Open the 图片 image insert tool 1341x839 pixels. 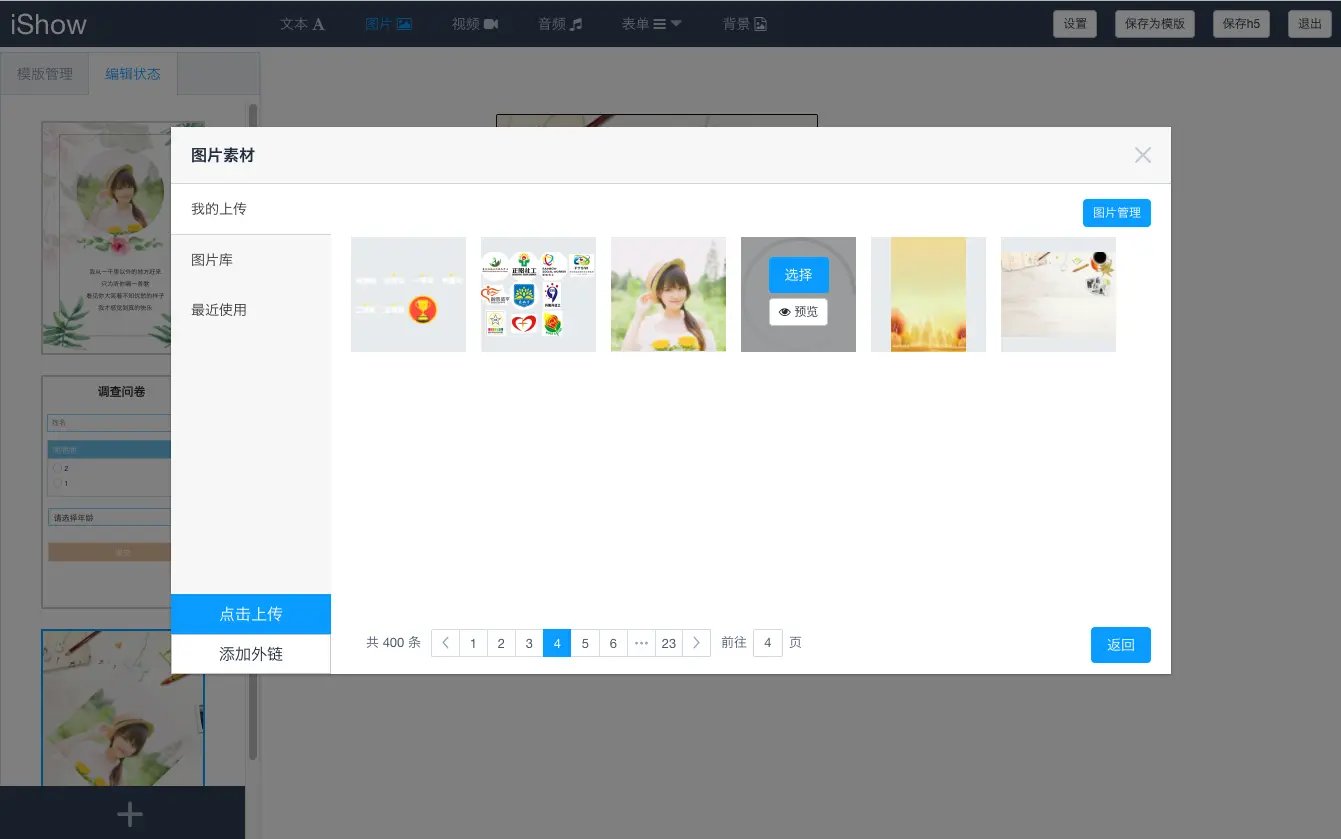coord(389,24)
